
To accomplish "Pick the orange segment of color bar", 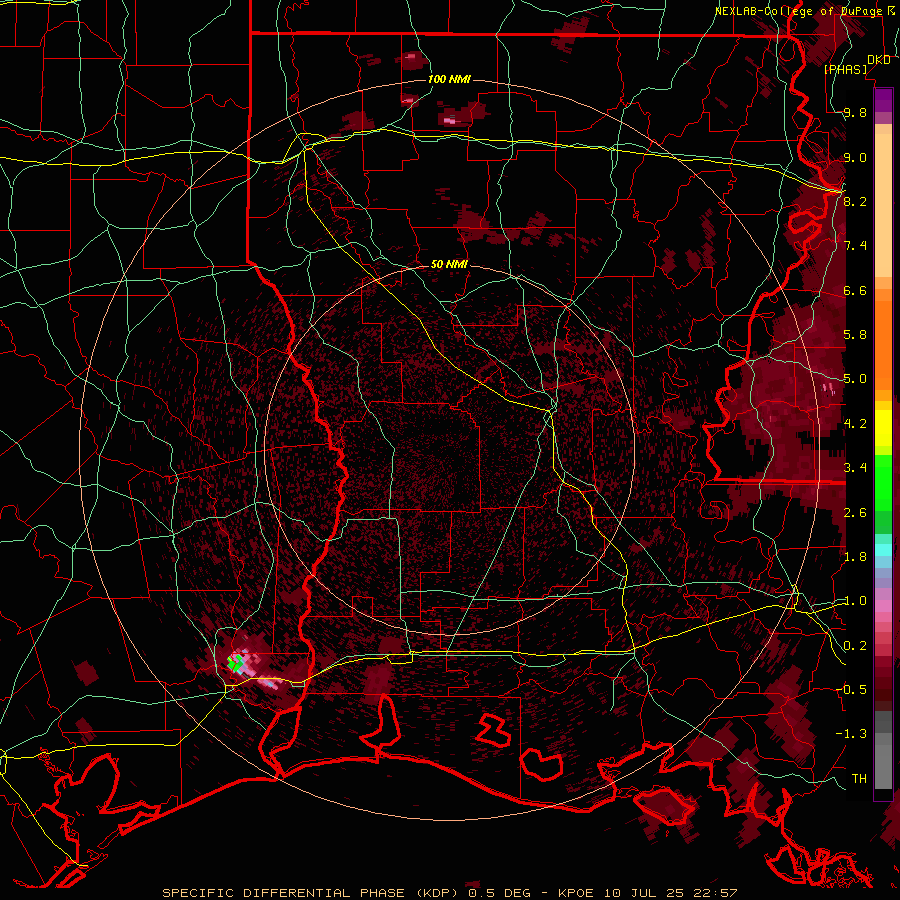I will tap(883, 344).
